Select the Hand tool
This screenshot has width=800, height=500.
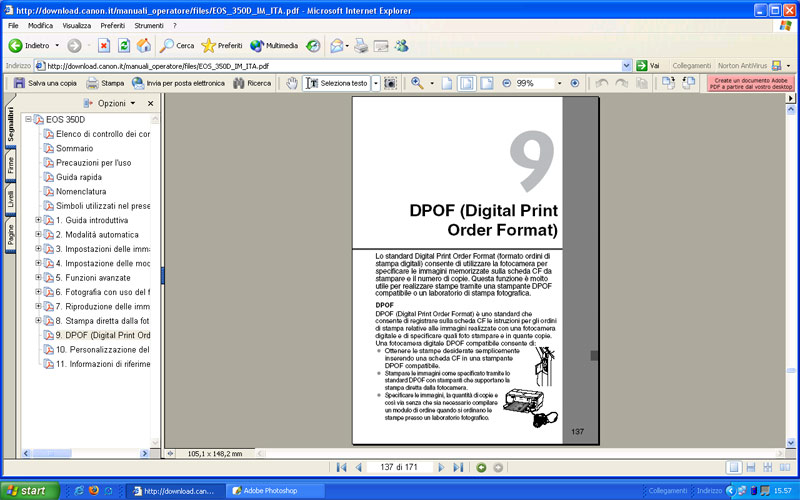(x=291, y=83)
